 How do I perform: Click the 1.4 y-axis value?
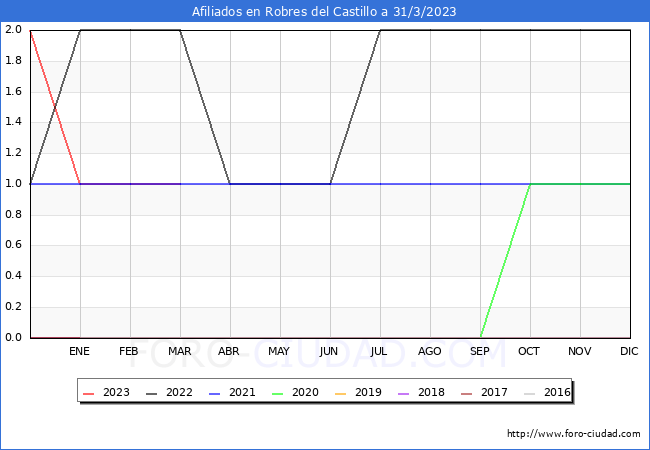click(x=13, y=122)
